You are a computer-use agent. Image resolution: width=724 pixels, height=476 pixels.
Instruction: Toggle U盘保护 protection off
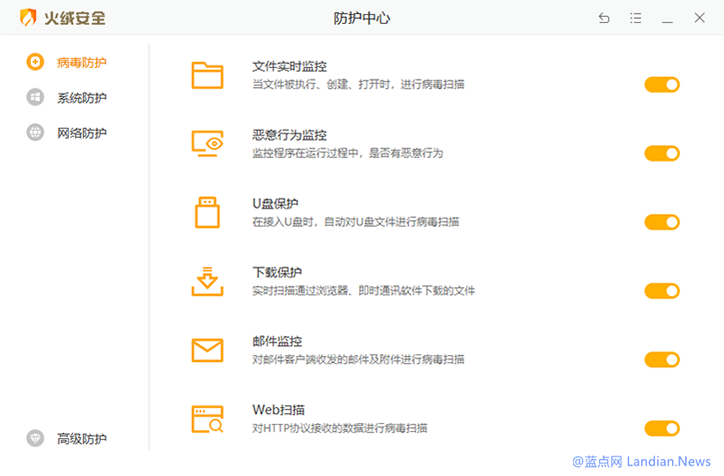pyautogui.click(x=661, y=222)
